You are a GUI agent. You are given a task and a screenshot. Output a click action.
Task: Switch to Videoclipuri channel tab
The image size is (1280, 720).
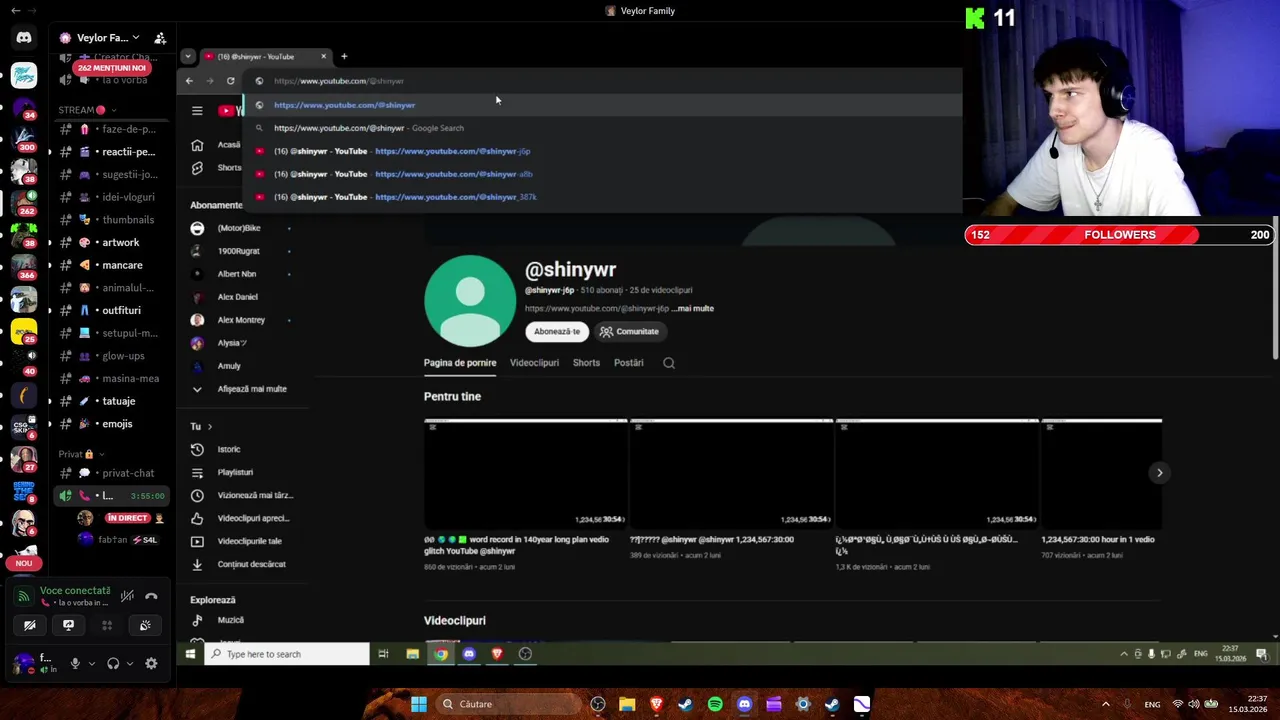(x=534, y=363)
